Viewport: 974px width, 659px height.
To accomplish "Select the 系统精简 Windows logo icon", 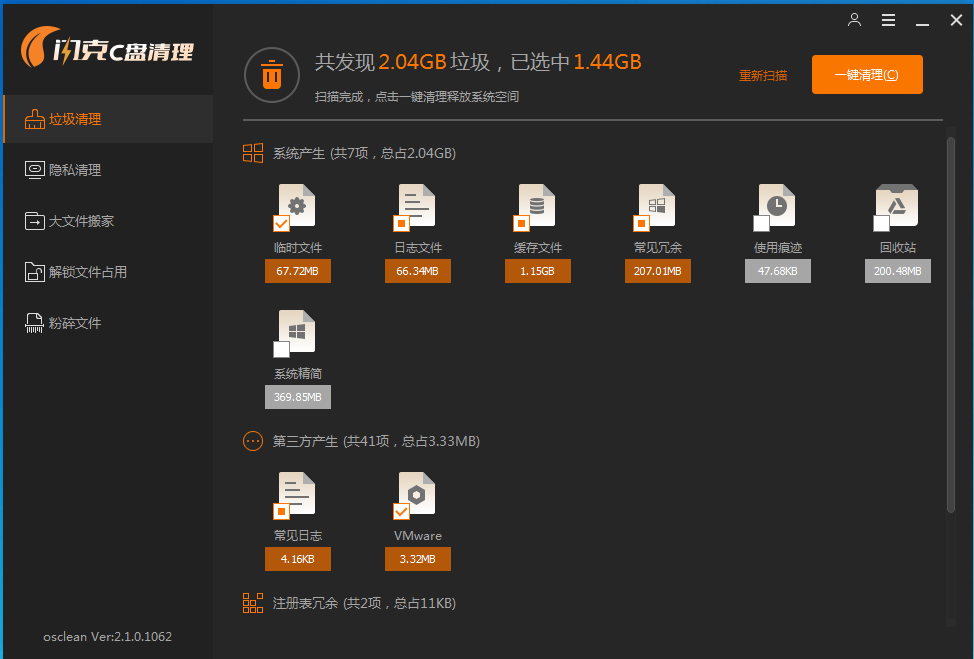I will [297, 330].
